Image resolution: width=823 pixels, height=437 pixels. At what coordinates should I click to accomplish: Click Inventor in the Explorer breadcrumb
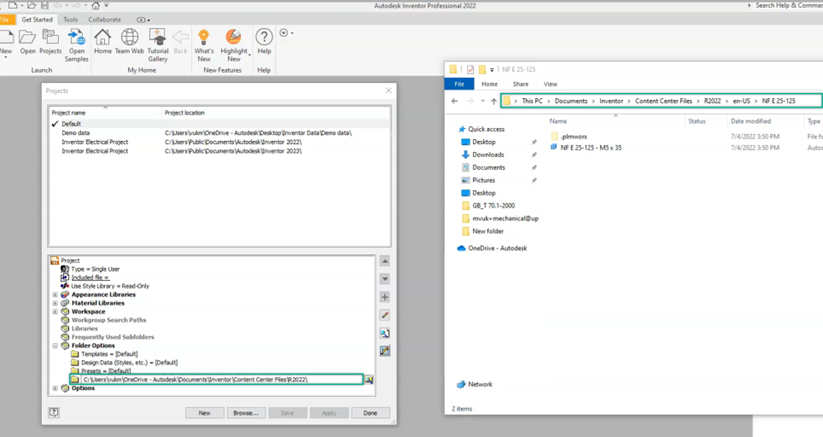(x=611, y=101)
